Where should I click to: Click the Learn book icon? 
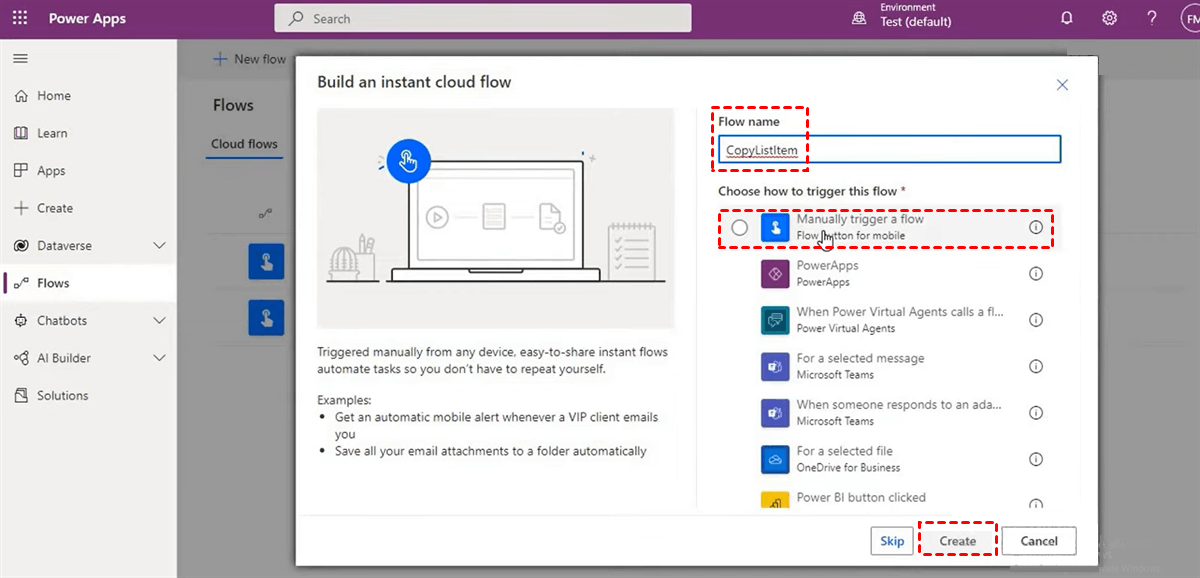pos(20,133)
